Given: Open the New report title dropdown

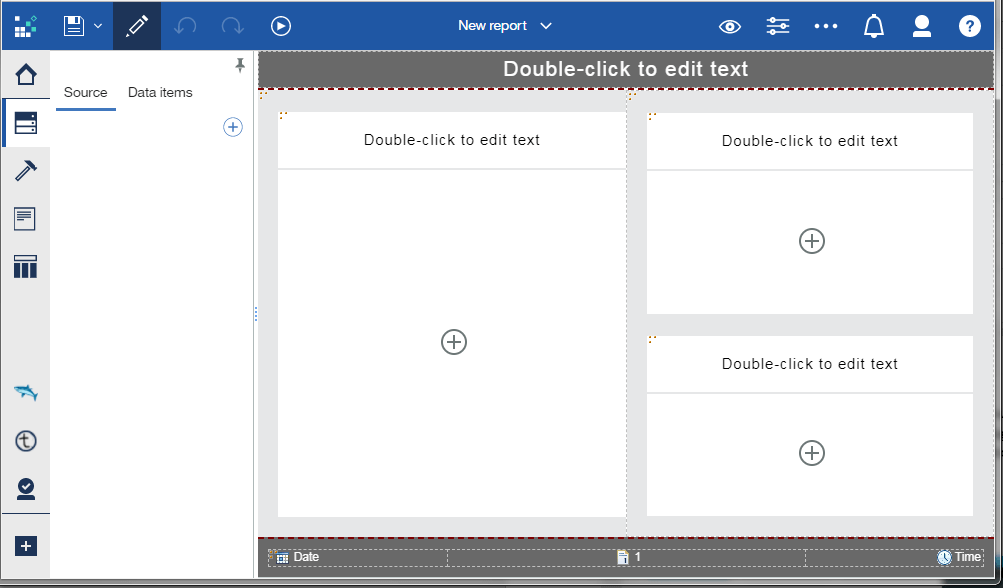Looking at the screenshot, I should pyautogui.click(x=505, y=26).
